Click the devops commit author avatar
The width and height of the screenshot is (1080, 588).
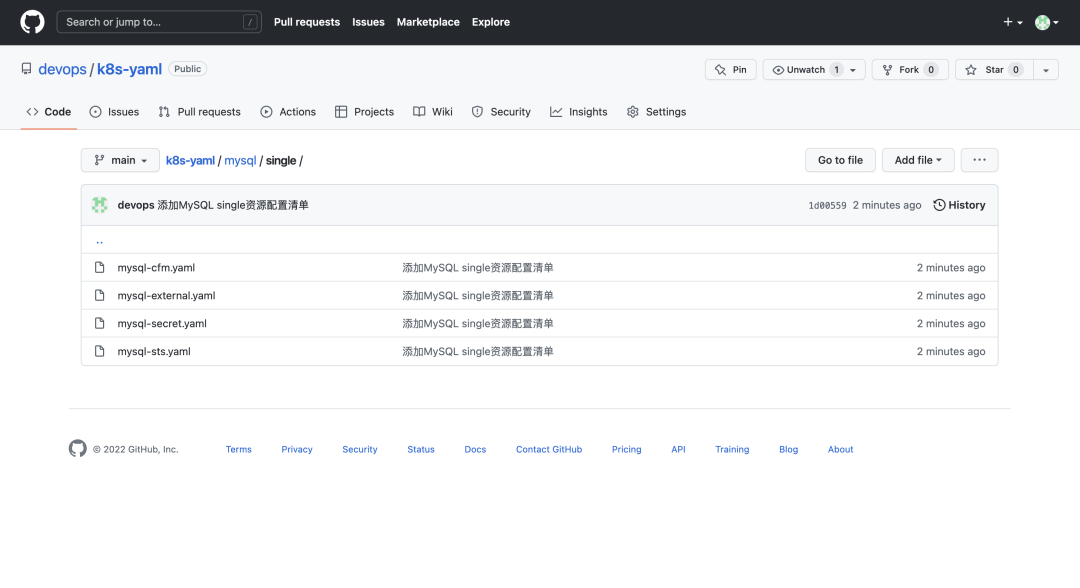point(100,204)
